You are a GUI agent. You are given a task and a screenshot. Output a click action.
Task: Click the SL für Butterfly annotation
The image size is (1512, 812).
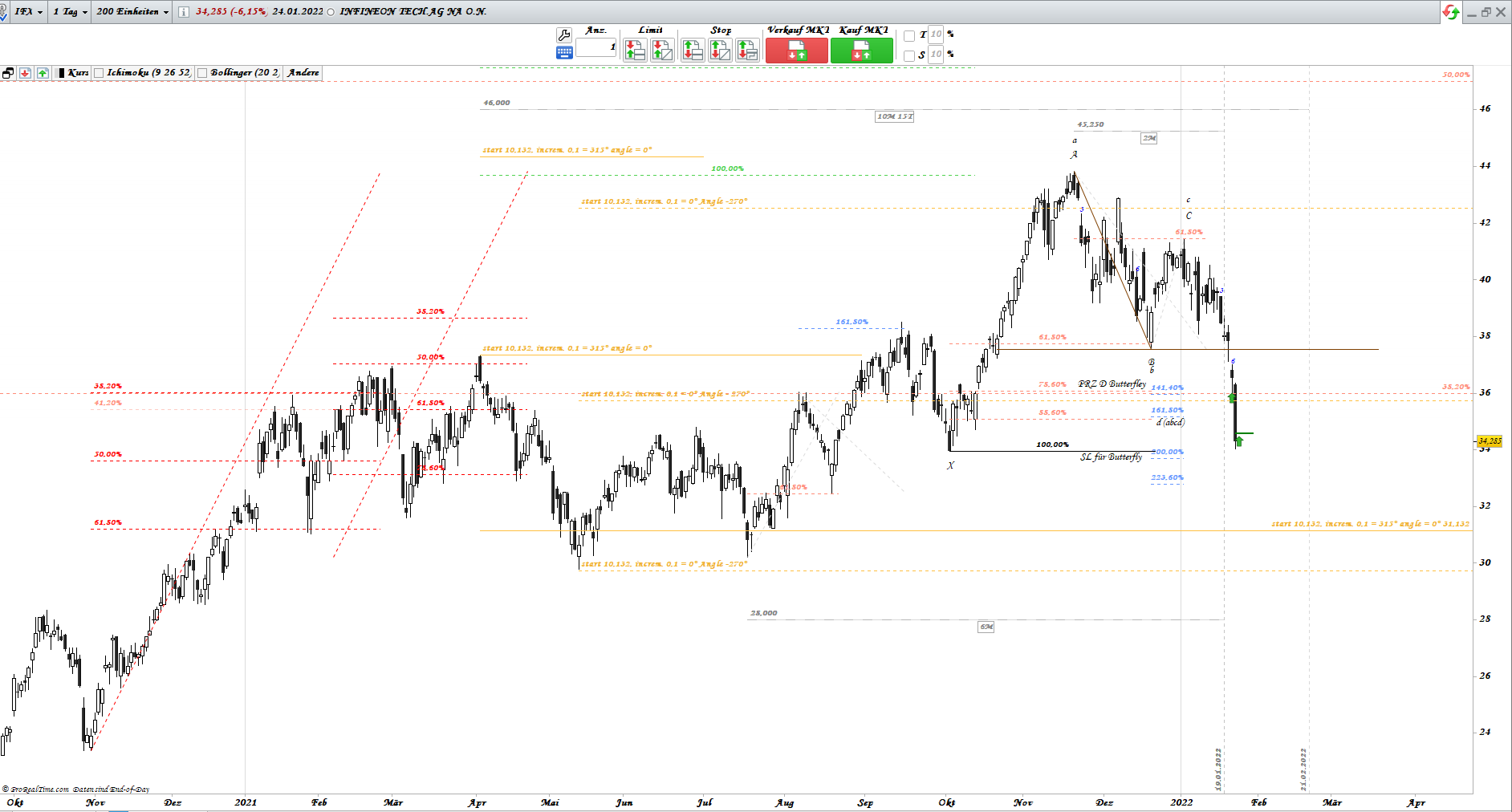[x=1111, y=457]
